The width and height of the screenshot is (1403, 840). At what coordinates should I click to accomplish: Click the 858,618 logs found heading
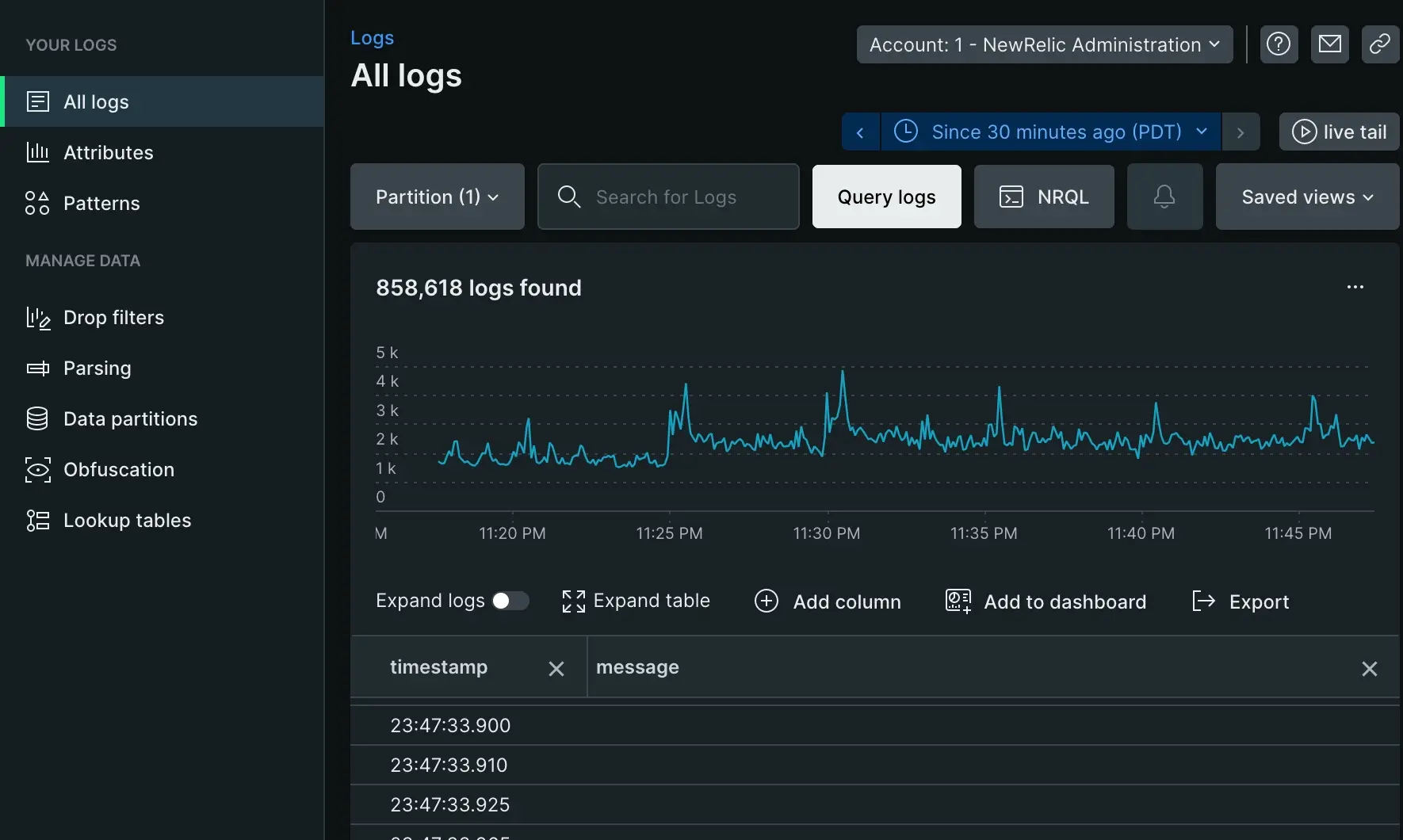pos(479,288)
